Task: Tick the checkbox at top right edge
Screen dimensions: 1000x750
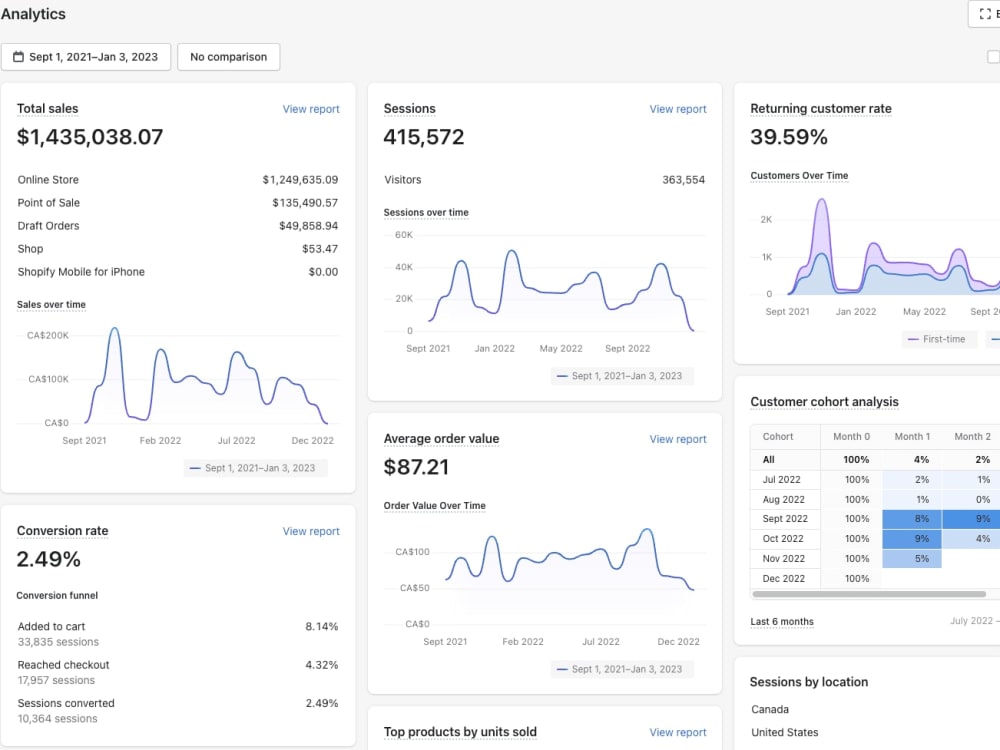Action: click(993, 57)
